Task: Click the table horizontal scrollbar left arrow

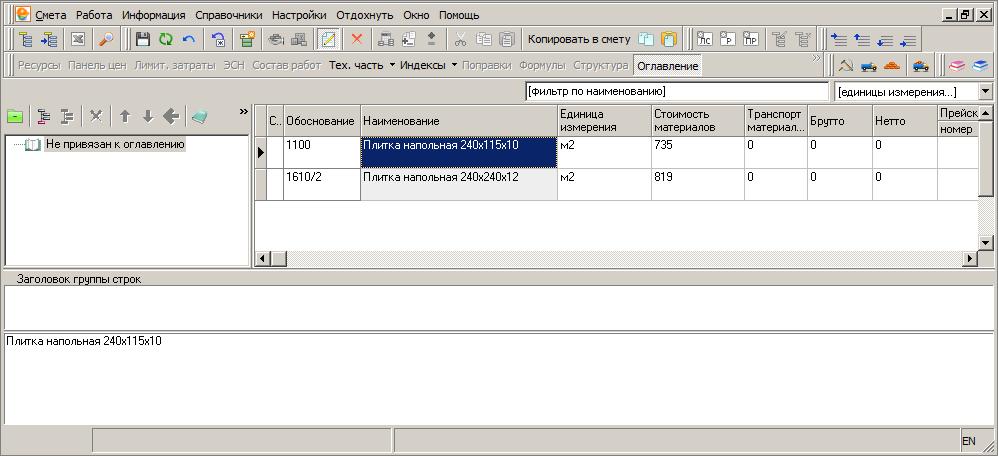Action: (262, 258)
